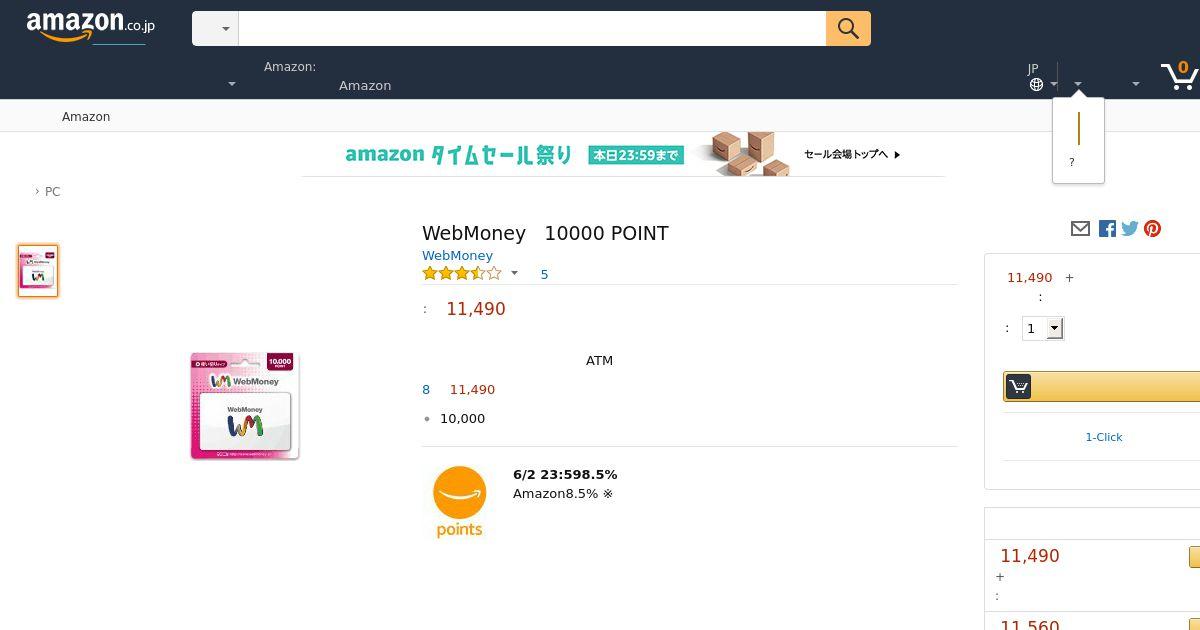This screenshot has height=630, width=1200.
Task: Share the product on Facebook
Action: point(1107,229)
